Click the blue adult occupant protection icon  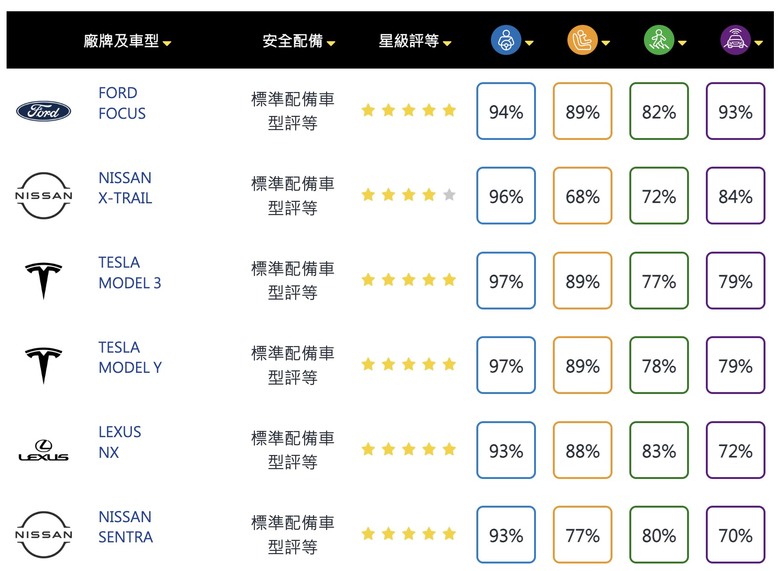tap(506, 40)
